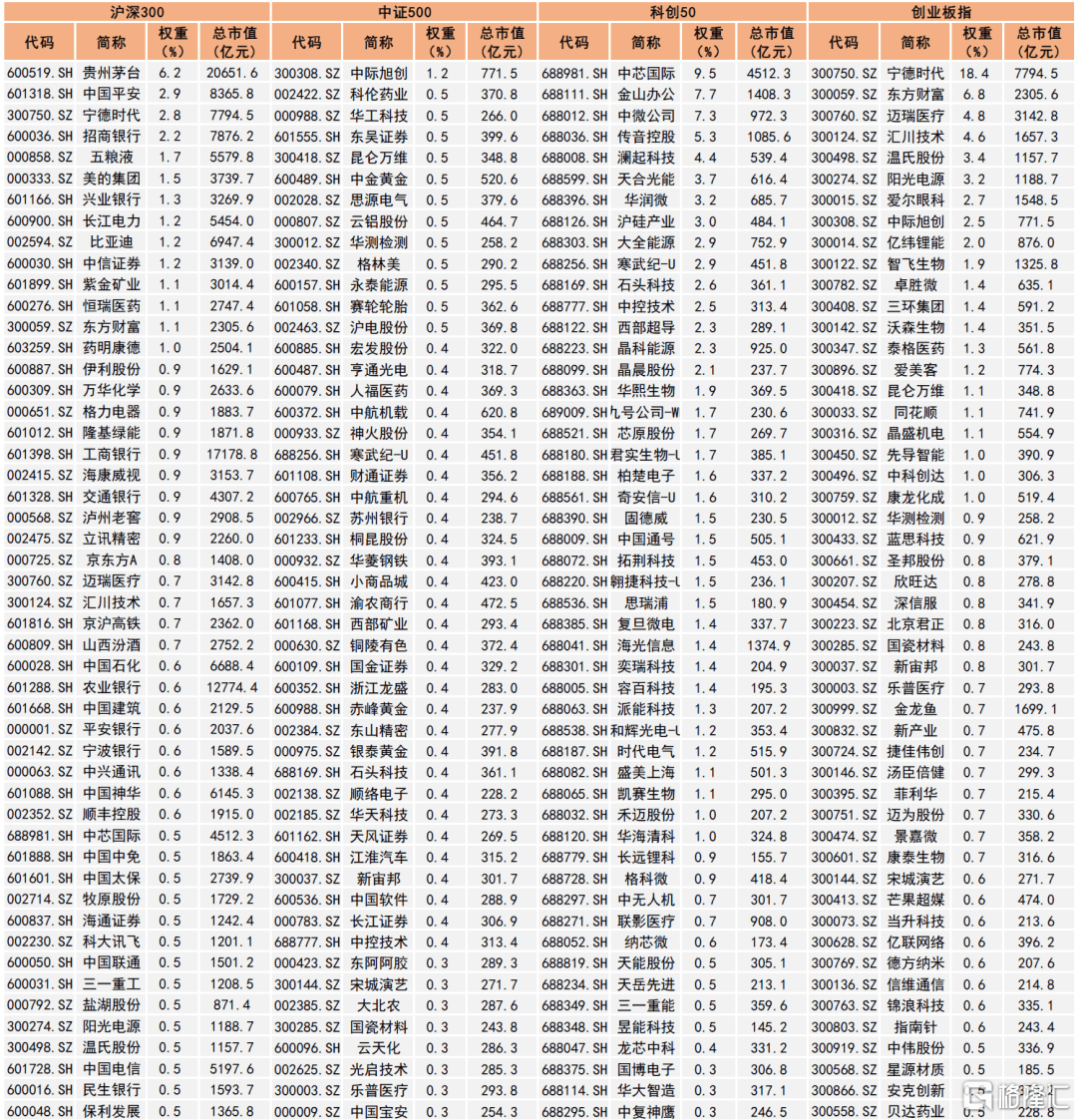Screen dimensions: 1077x1120
Task: Select the 中证500 index header
Action: (403, 12)
